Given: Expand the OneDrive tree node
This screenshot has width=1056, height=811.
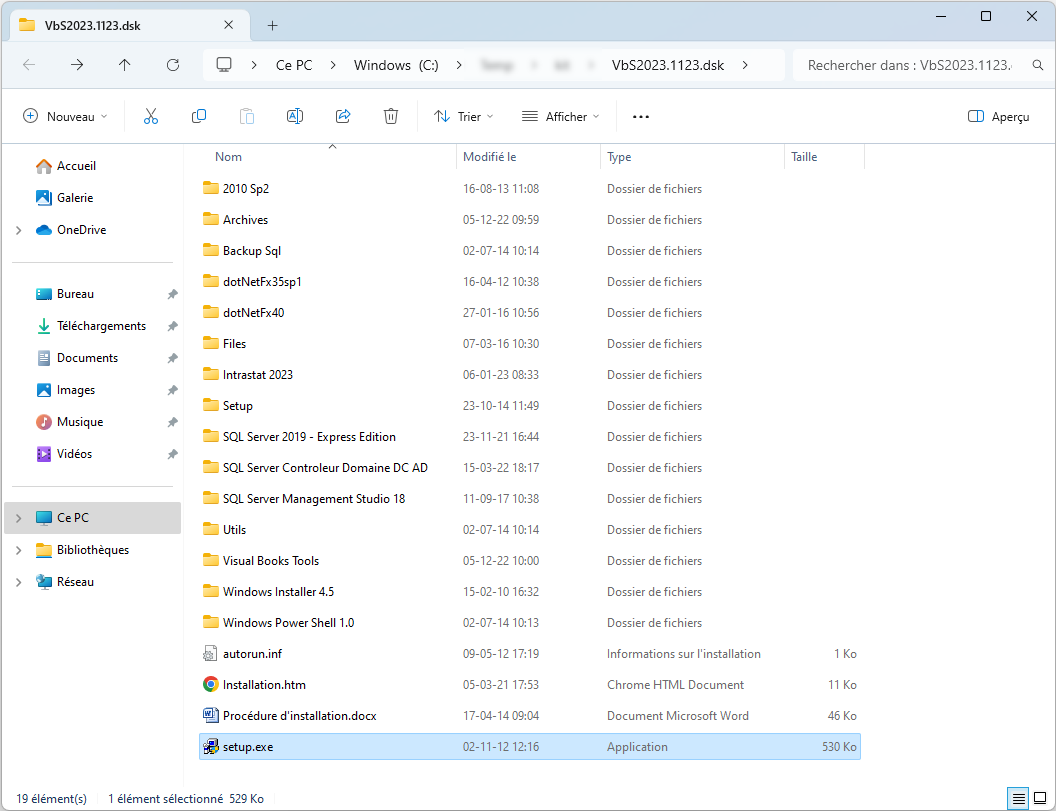Looking at the screenshot, I should [x=19, y=230].
